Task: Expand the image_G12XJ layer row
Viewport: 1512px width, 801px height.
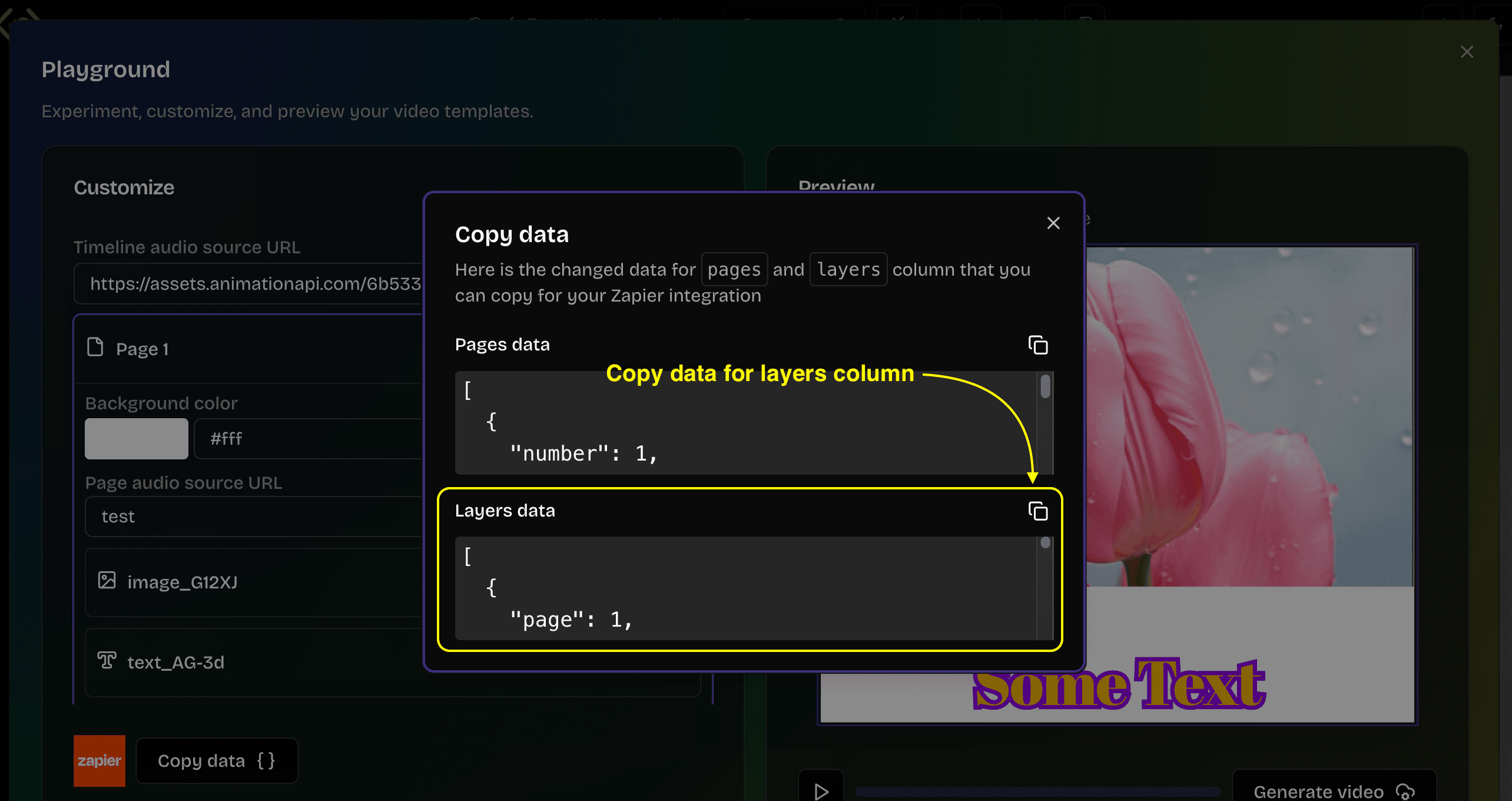Action: 182,582
